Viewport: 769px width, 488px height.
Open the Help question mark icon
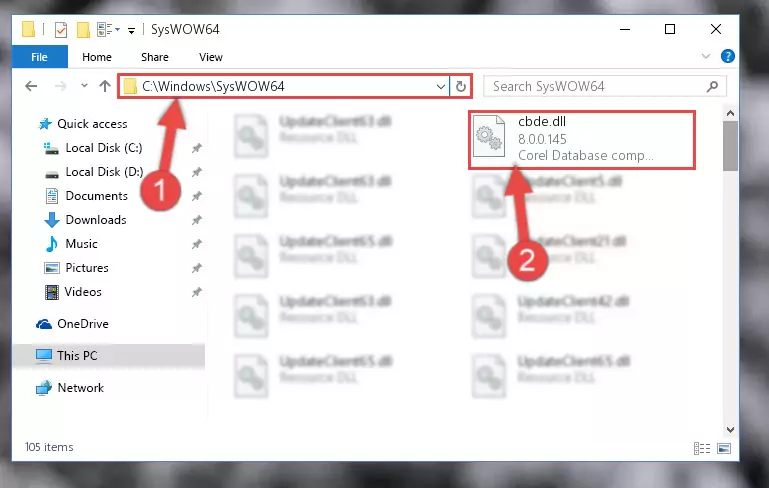tap(727, 56)
